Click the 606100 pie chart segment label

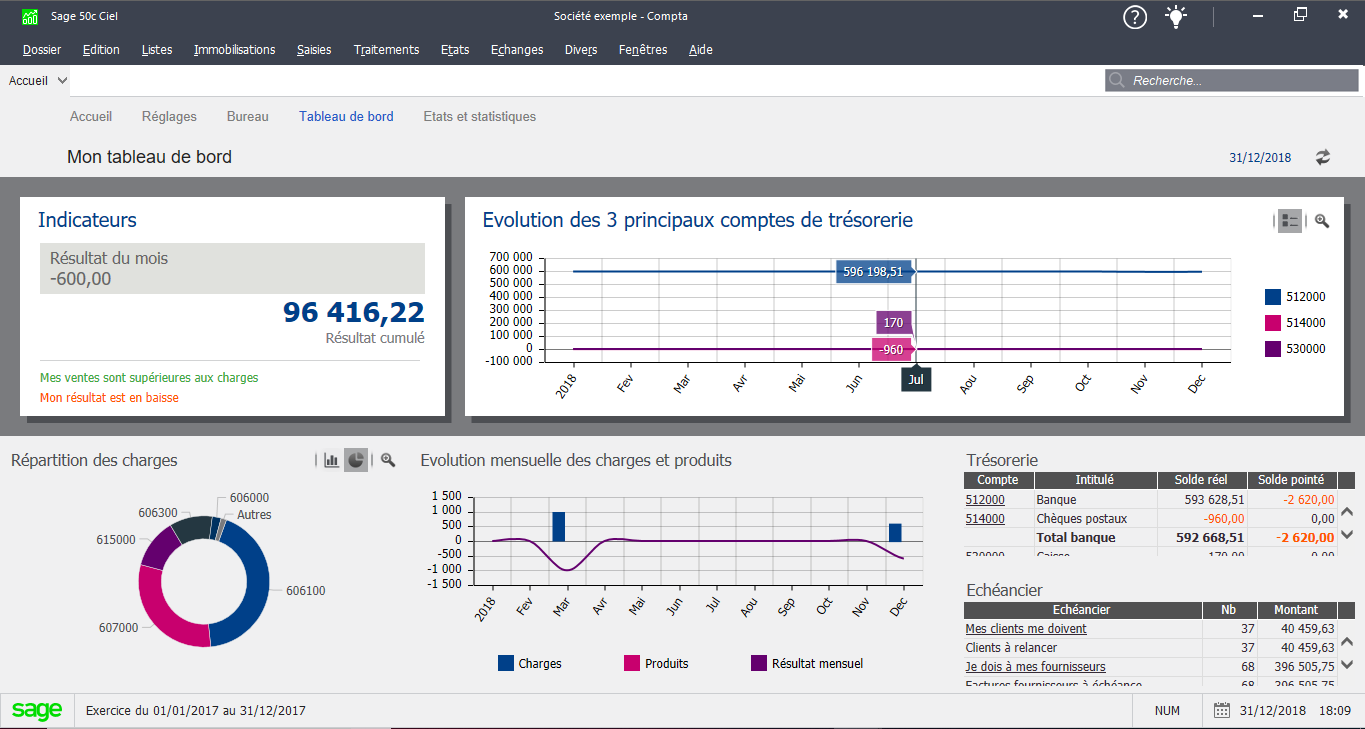pyautogui.click(x=306, y=591)
